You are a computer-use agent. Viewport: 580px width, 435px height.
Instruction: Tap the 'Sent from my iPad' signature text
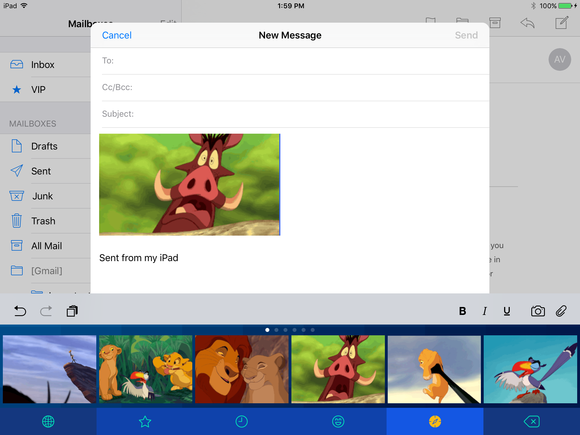(x=139, y=258)
